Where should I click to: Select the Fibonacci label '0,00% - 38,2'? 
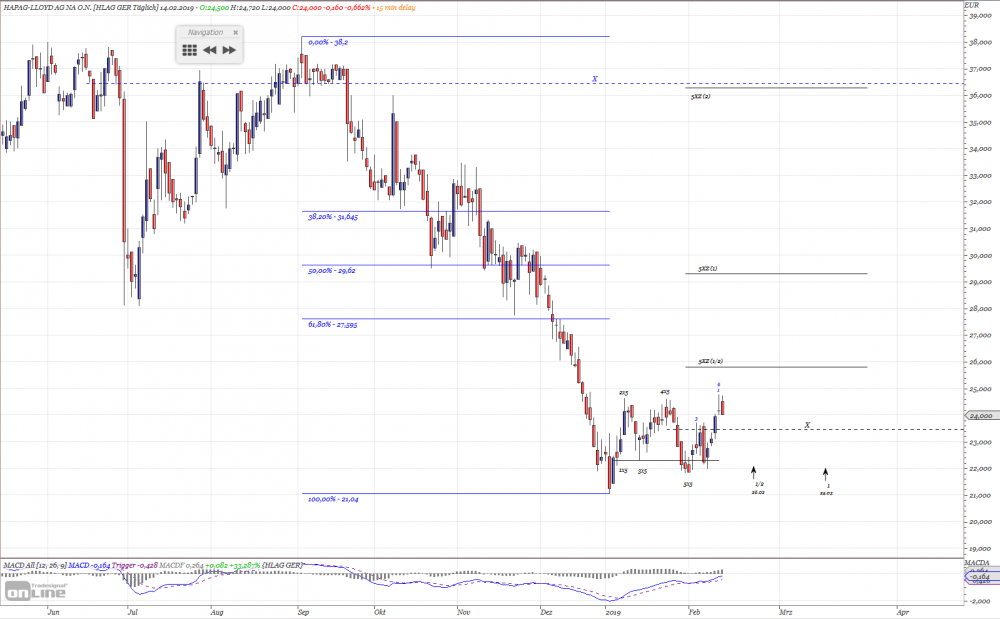click(x=328, y=43)
